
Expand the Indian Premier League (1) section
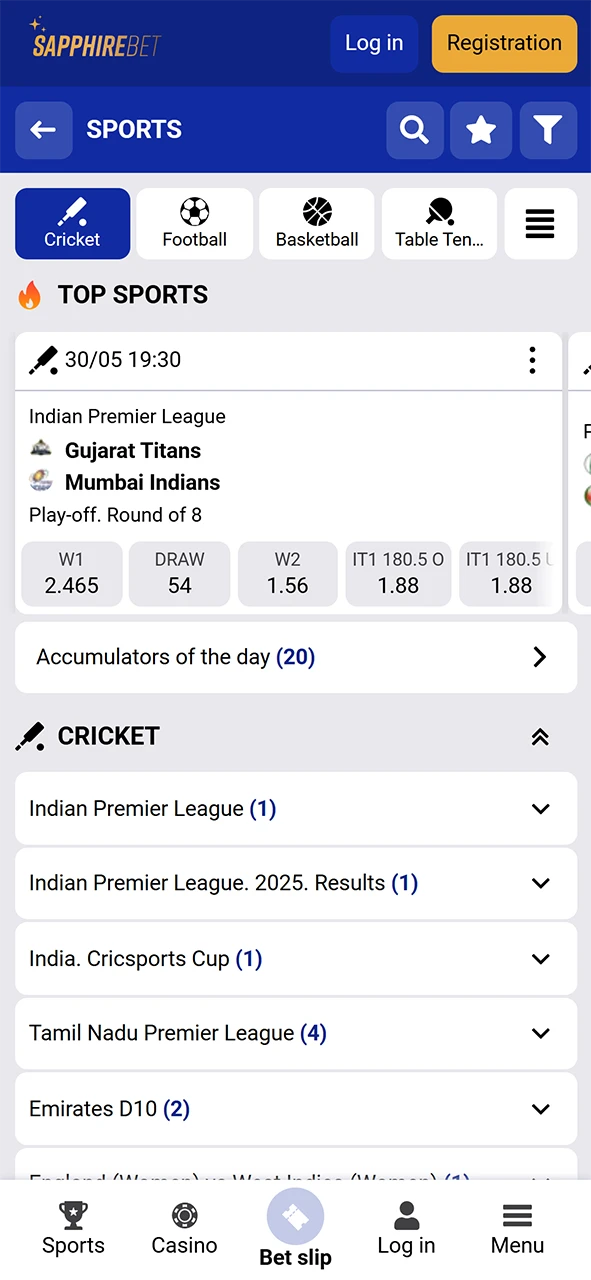point(295,808)
